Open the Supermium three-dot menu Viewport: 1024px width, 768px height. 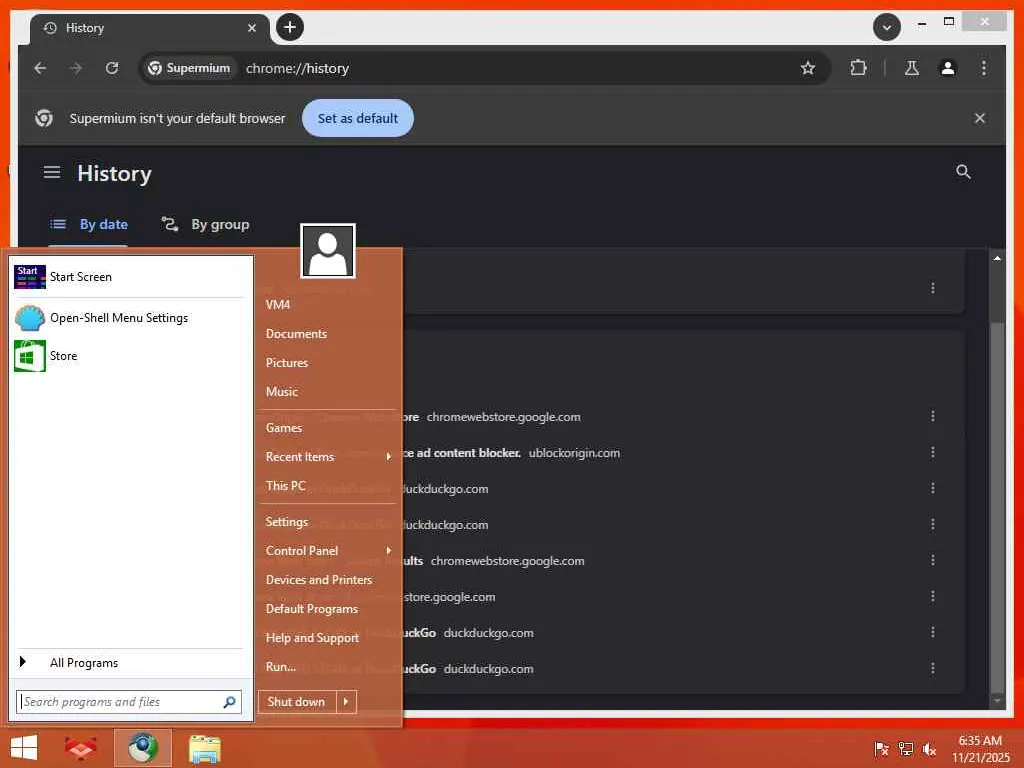click(x=984, y=68)
